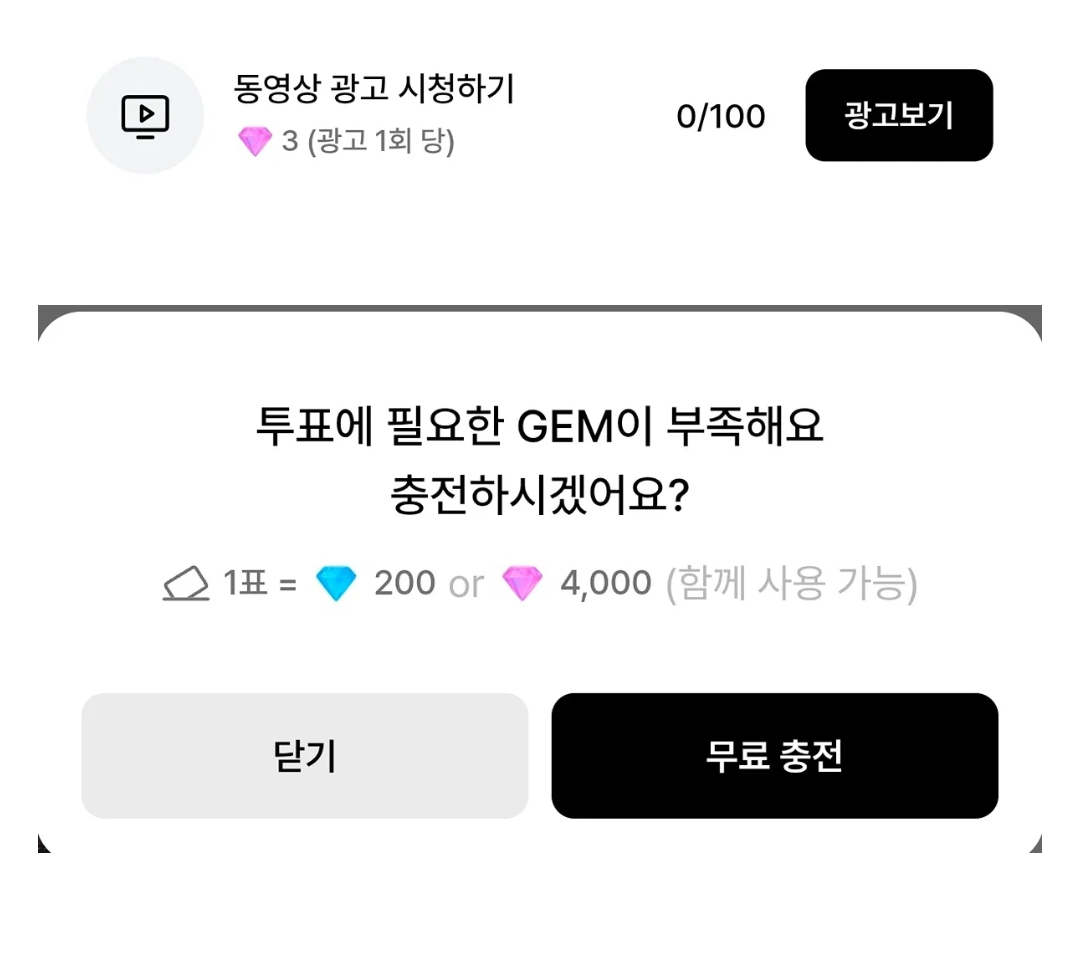Select the 동영상 광고 시청하기 title
The width and height of the screenshot is (1080, 958).
point(374,89)
